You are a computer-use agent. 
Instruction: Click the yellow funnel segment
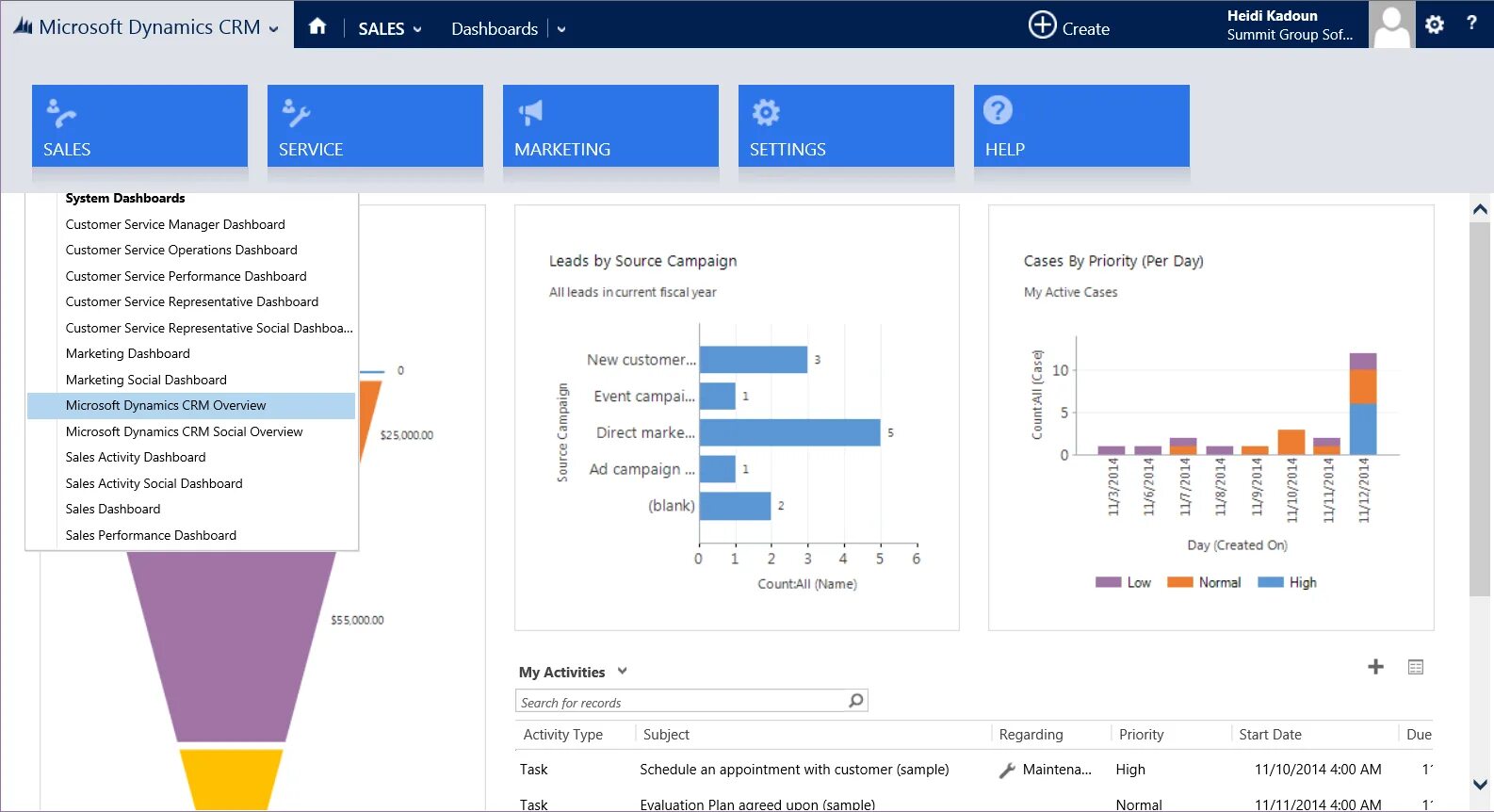point(231,780)
